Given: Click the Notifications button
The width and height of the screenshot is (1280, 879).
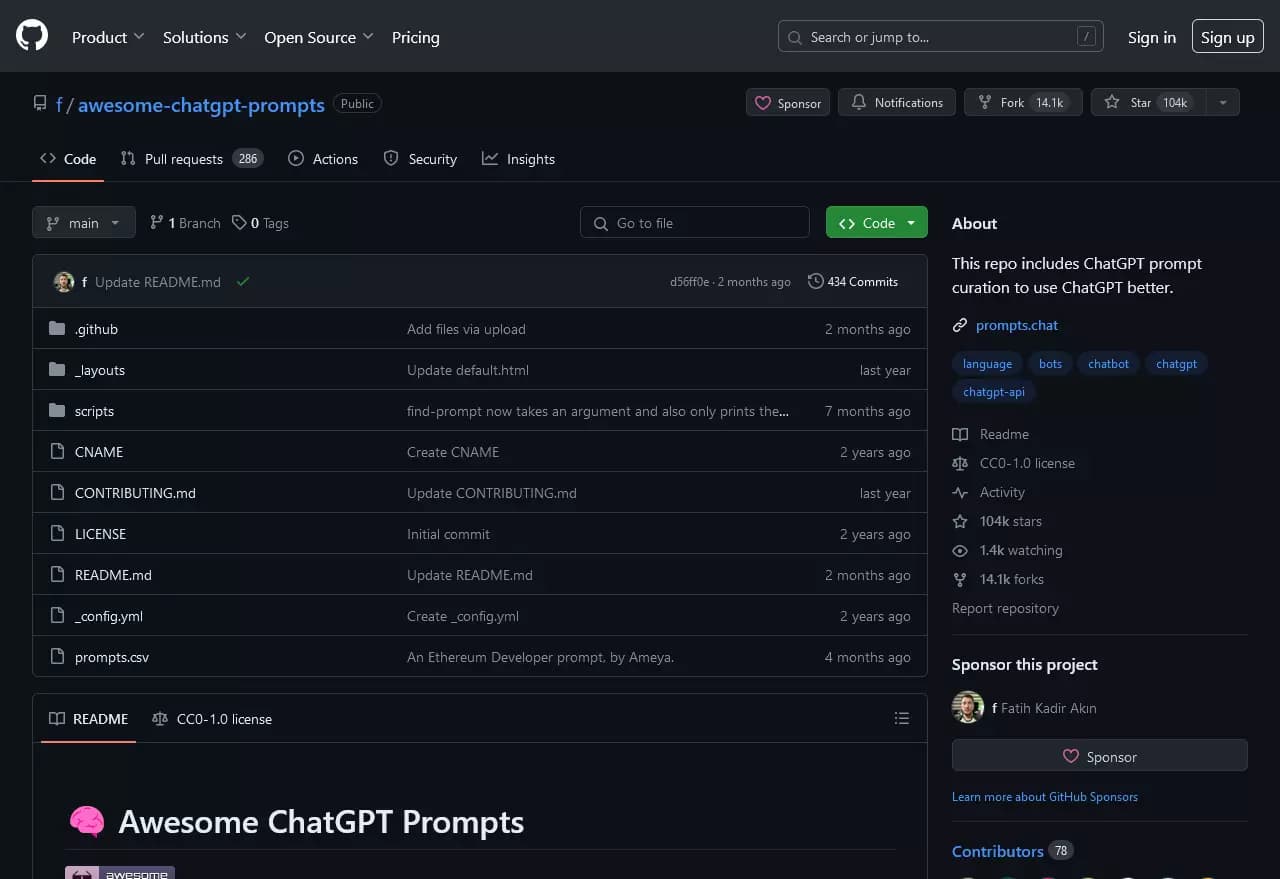Looking at the screenshot, I should [x=897, y=102].
